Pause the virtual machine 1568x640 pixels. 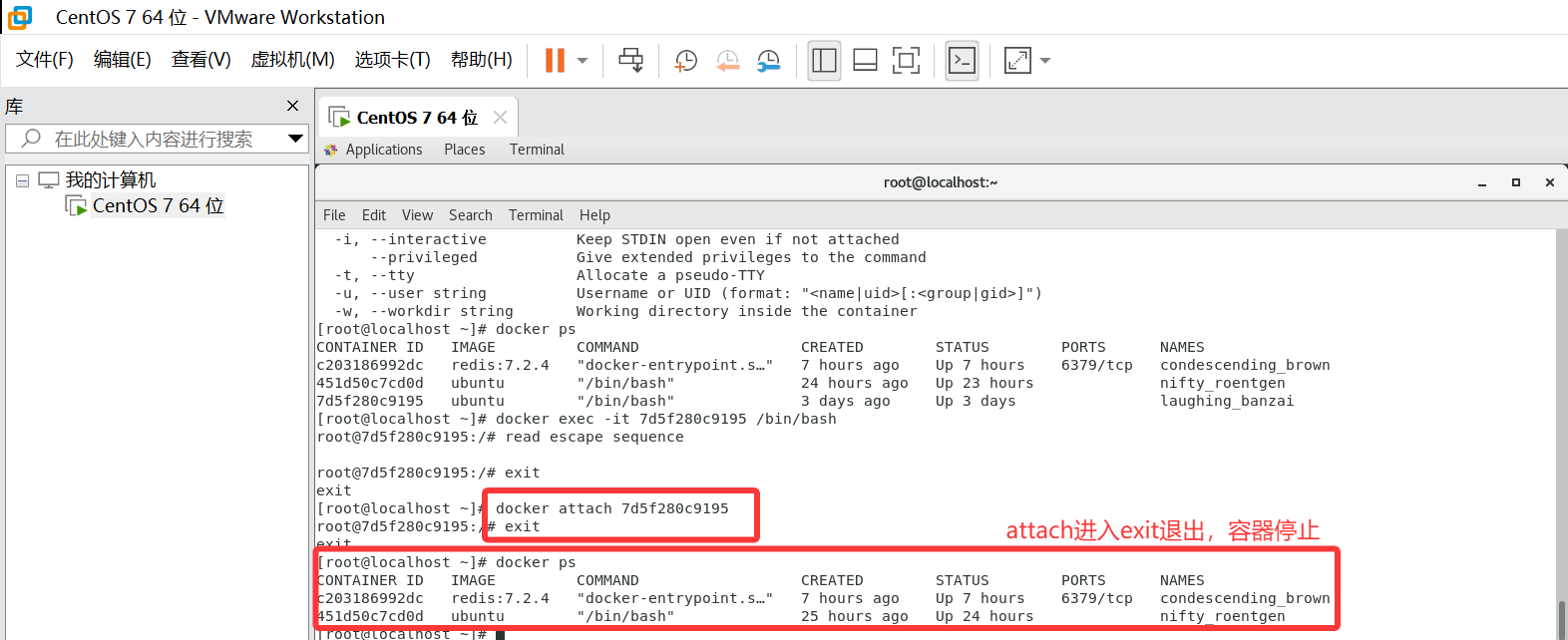point(555,61)
